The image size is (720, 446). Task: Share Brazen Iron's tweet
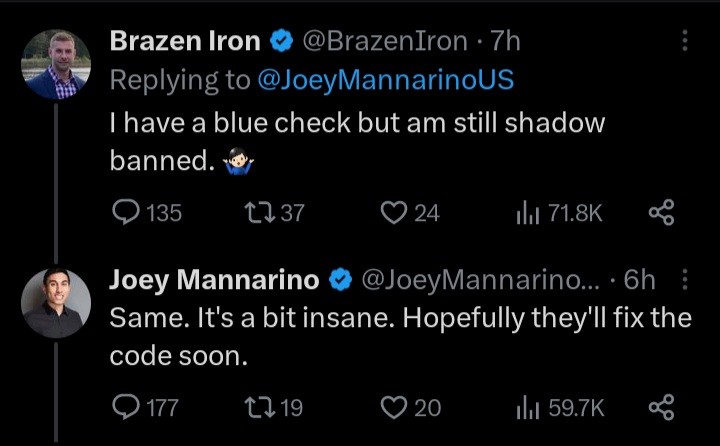pyautogui.click(x=662, y=212)
